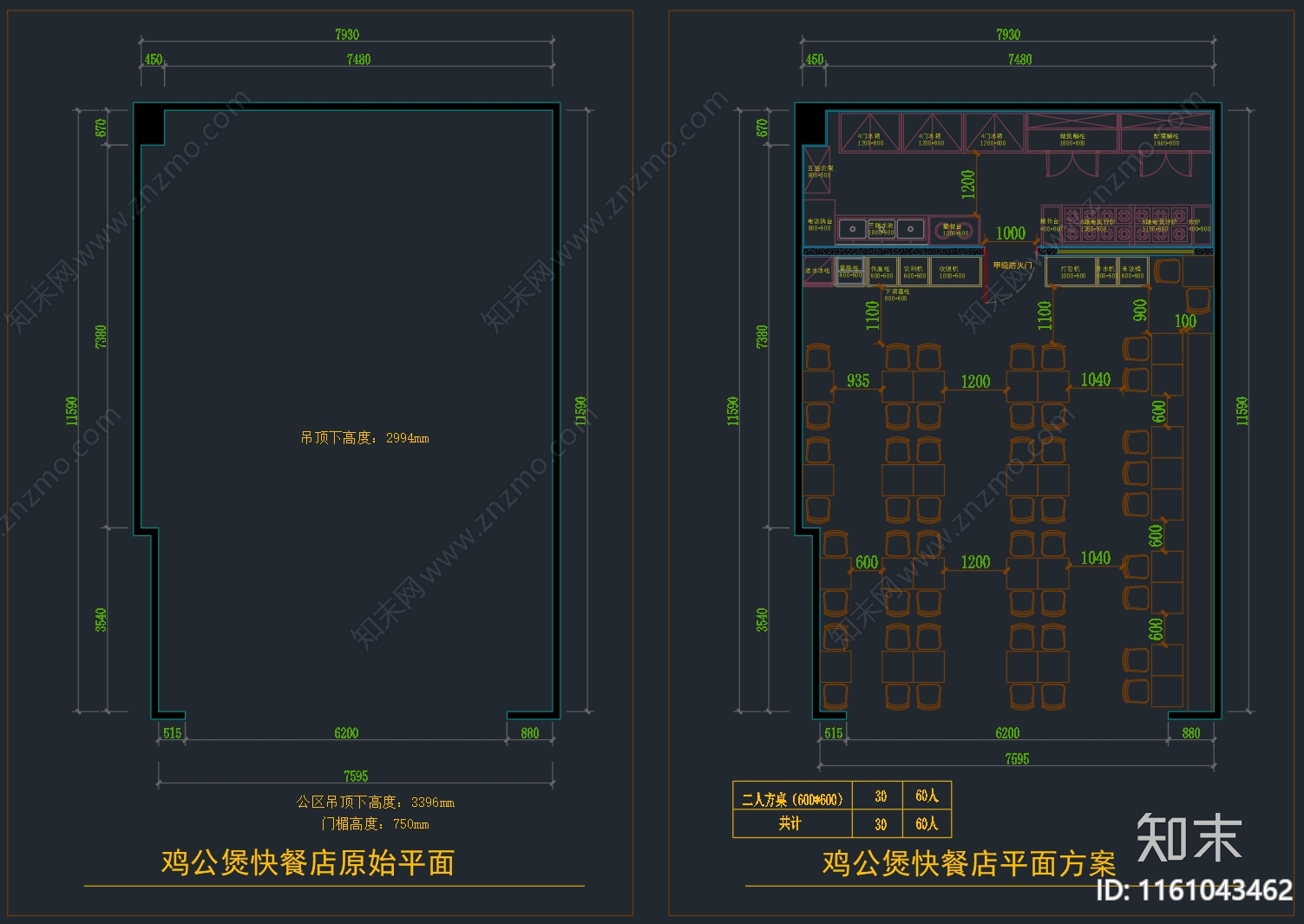Select the 操作台 400*800 worktop block
Viewport: 1304px width, 924px height.
pos(1048,224)
